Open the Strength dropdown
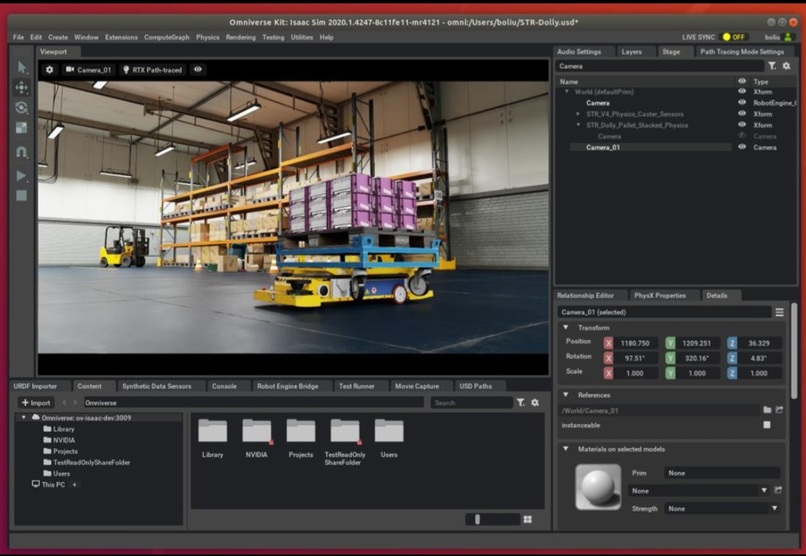This screenshot has width=806, height=556. pos(722,508)
